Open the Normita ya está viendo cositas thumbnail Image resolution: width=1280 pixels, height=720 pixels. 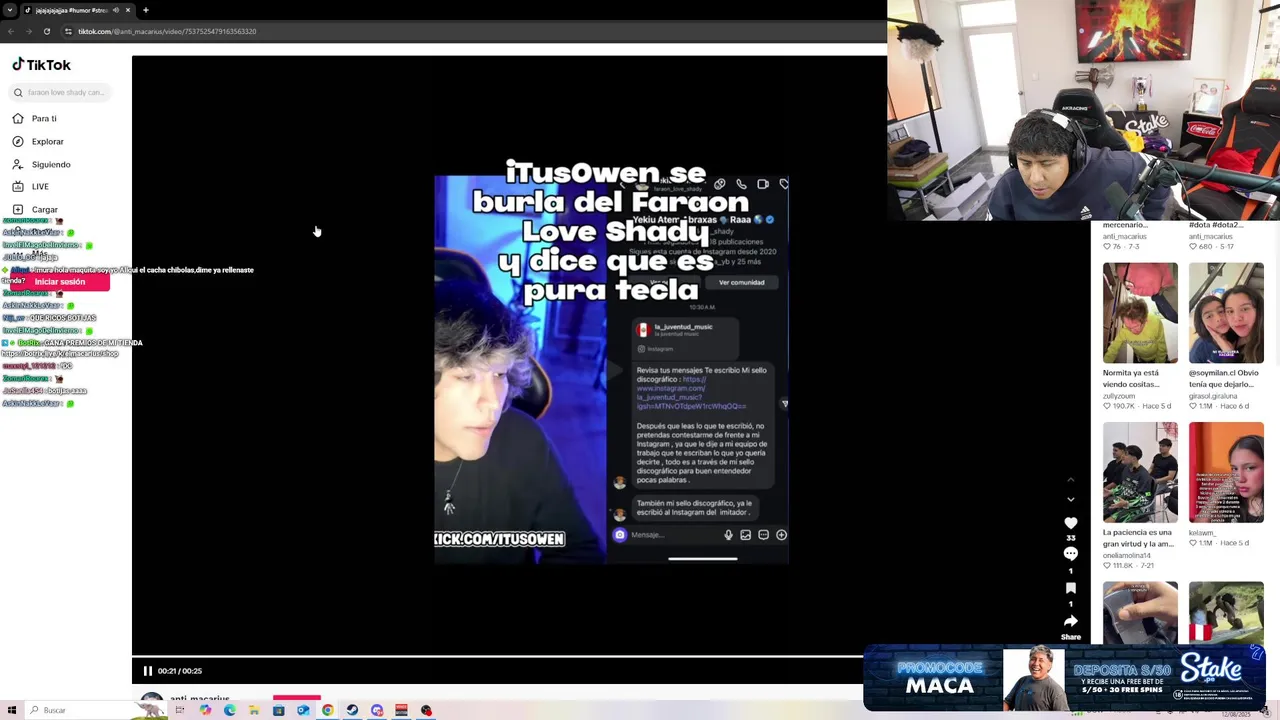1140,313
